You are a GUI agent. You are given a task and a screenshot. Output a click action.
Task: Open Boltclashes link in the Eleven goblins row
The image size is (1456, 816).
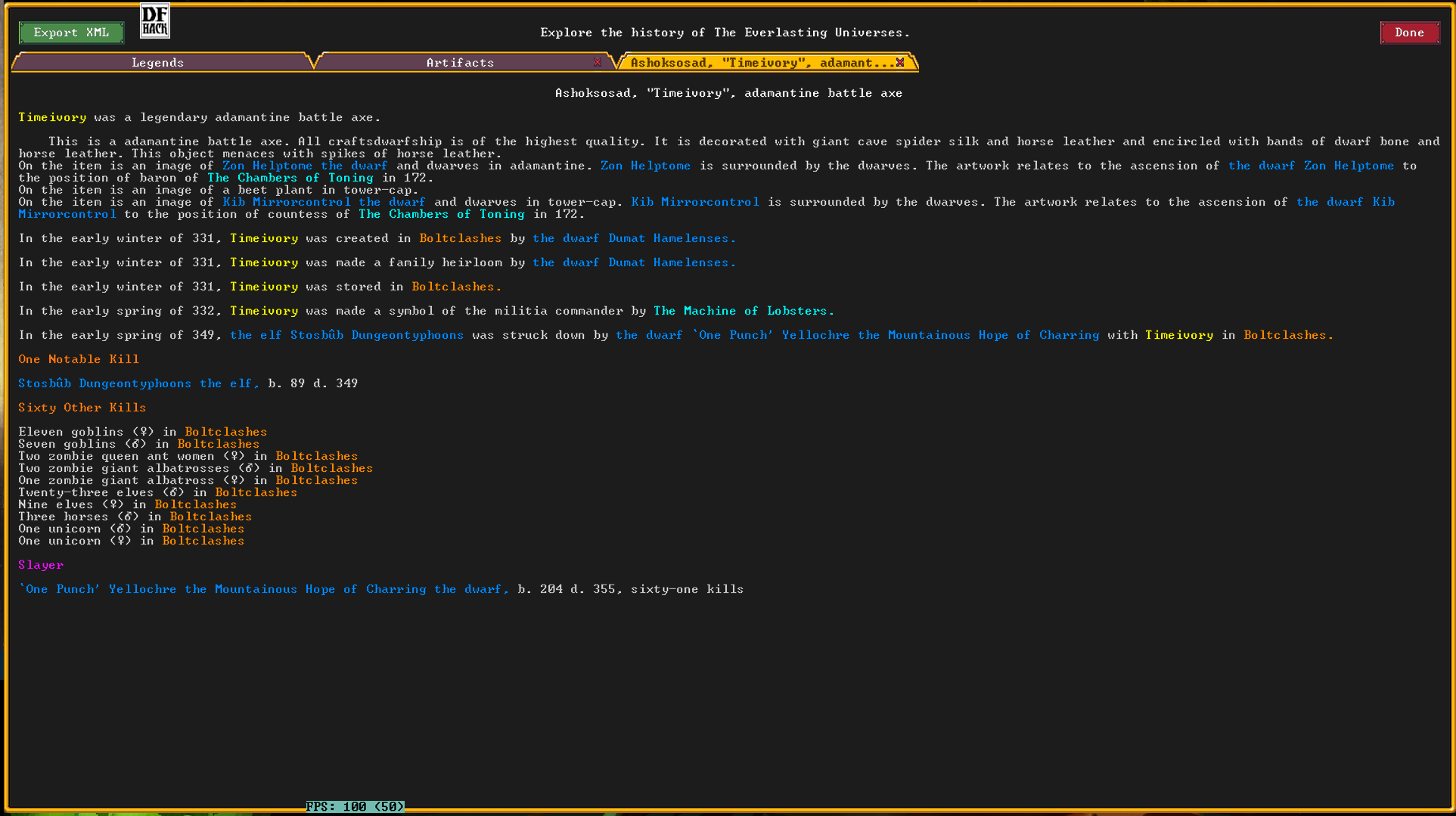[x=226, y=432]
